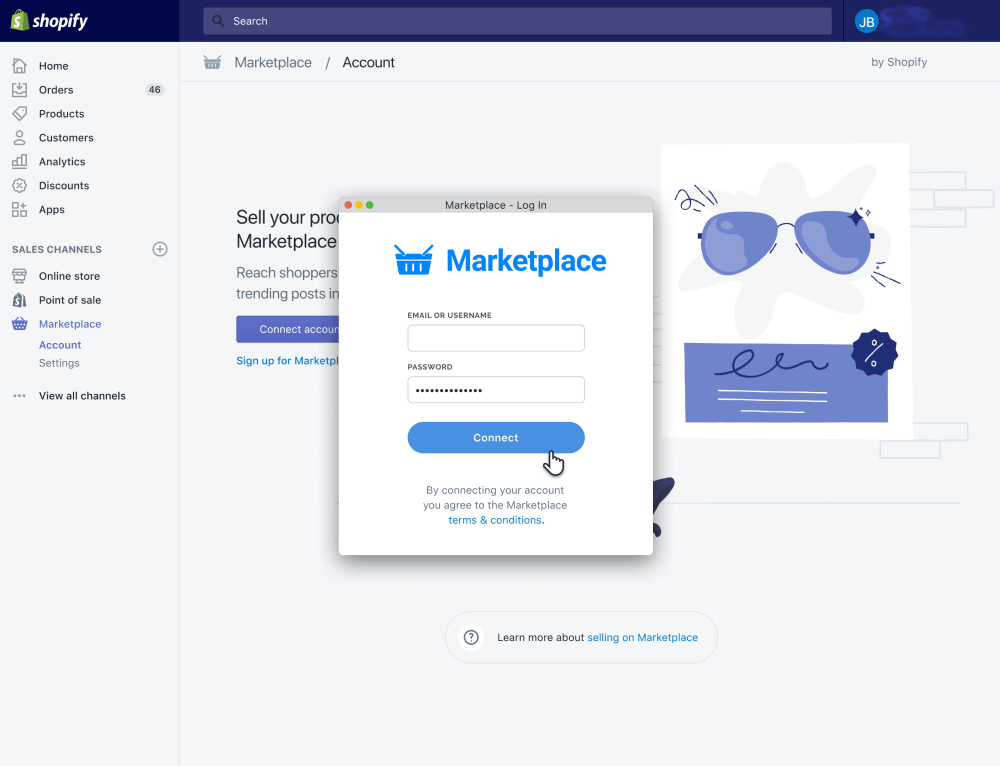Viewport: 1000px width, 766px height.
Task: Click the Shopify logo in header
Action: click(x=49, y=20)
